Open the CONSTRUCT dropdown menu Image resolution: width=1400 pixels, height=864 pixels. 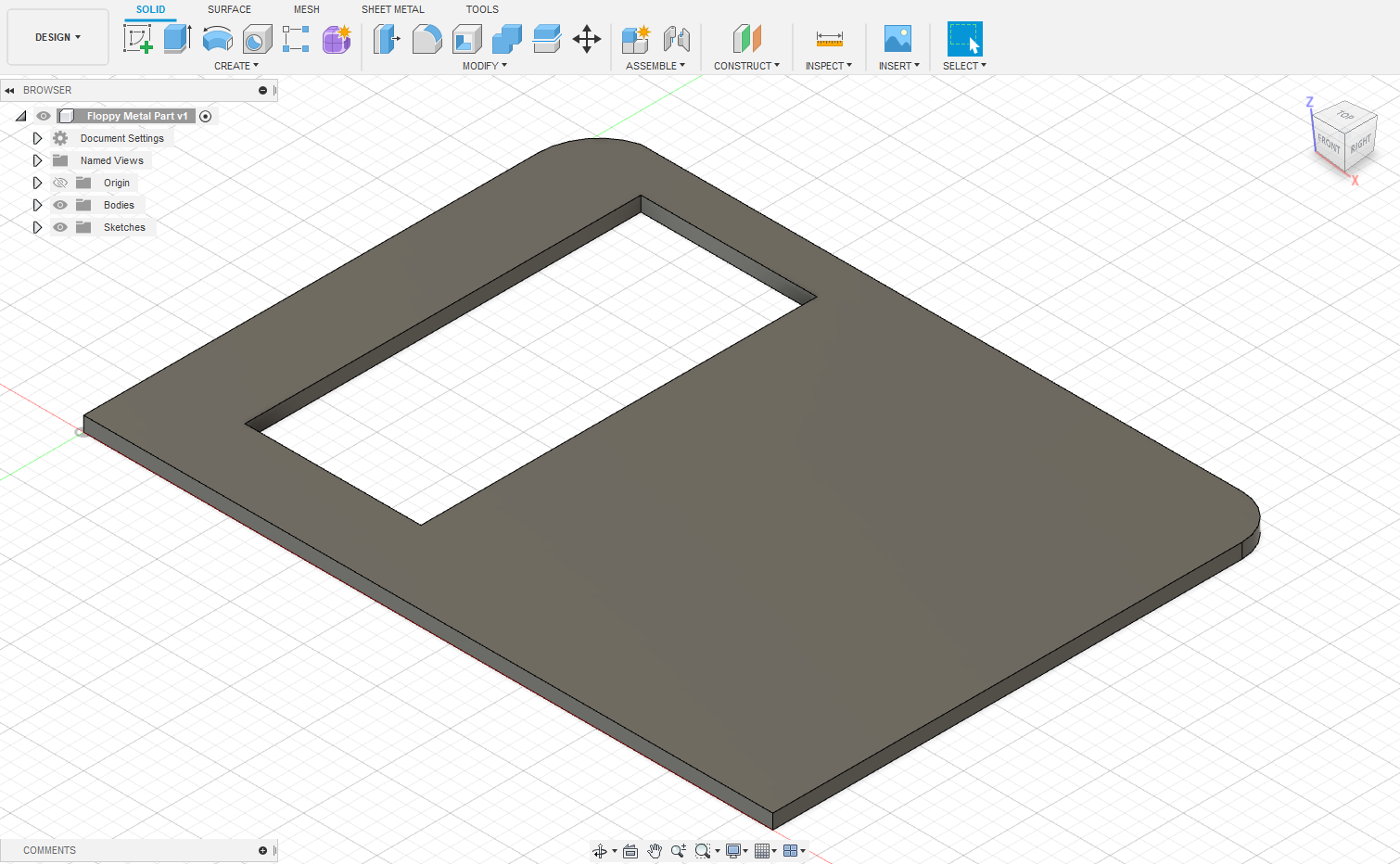[x=746, y=66]
